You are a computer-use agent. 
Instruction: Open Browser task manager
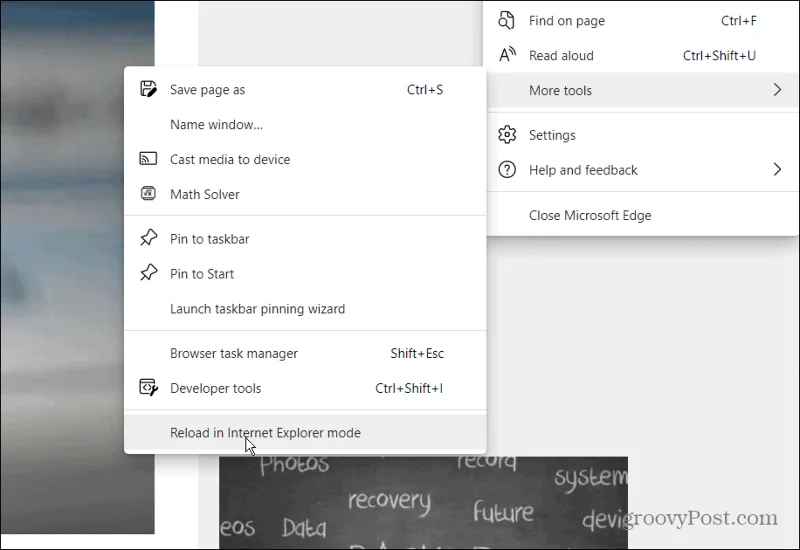pyautogui.click(x=305, y=353)
